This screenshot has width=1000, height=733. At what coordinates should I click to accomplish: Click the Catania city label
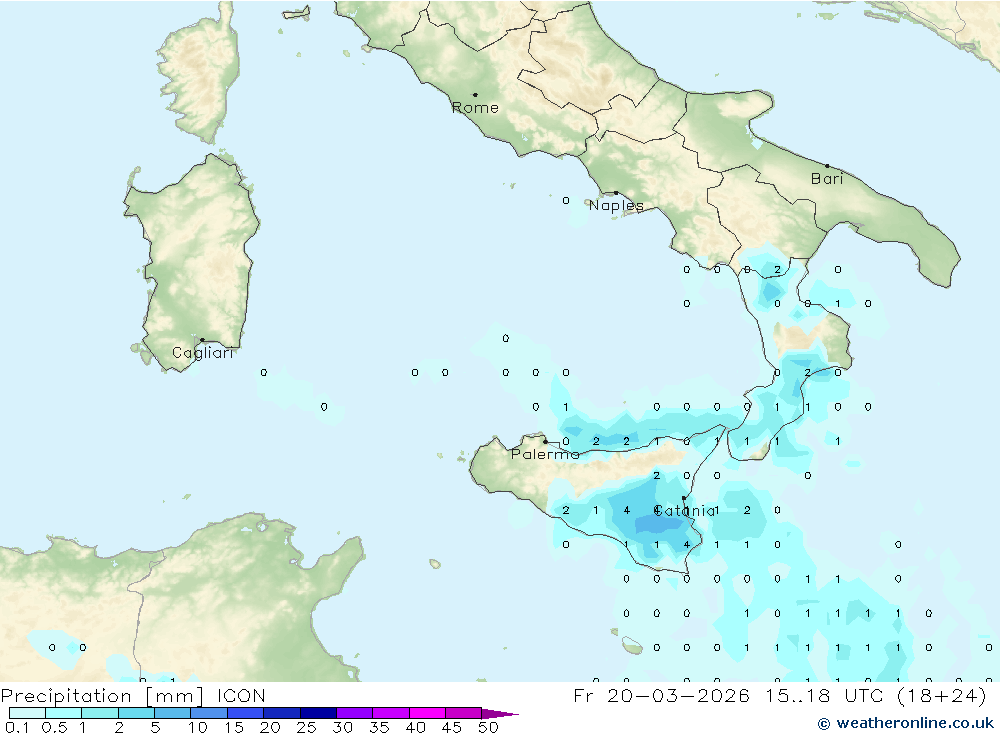(685, 510)
